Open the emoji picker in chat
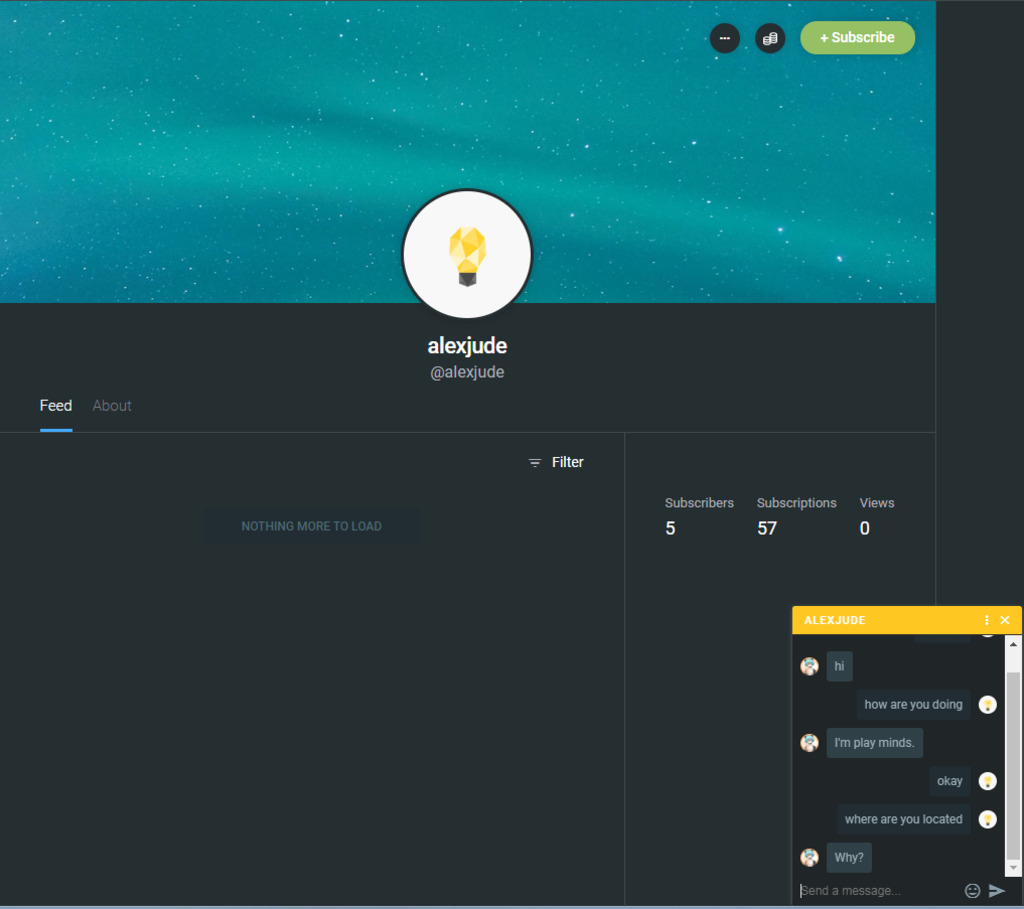This screenshot has width=1024, height=909. (x=972, y=890)
